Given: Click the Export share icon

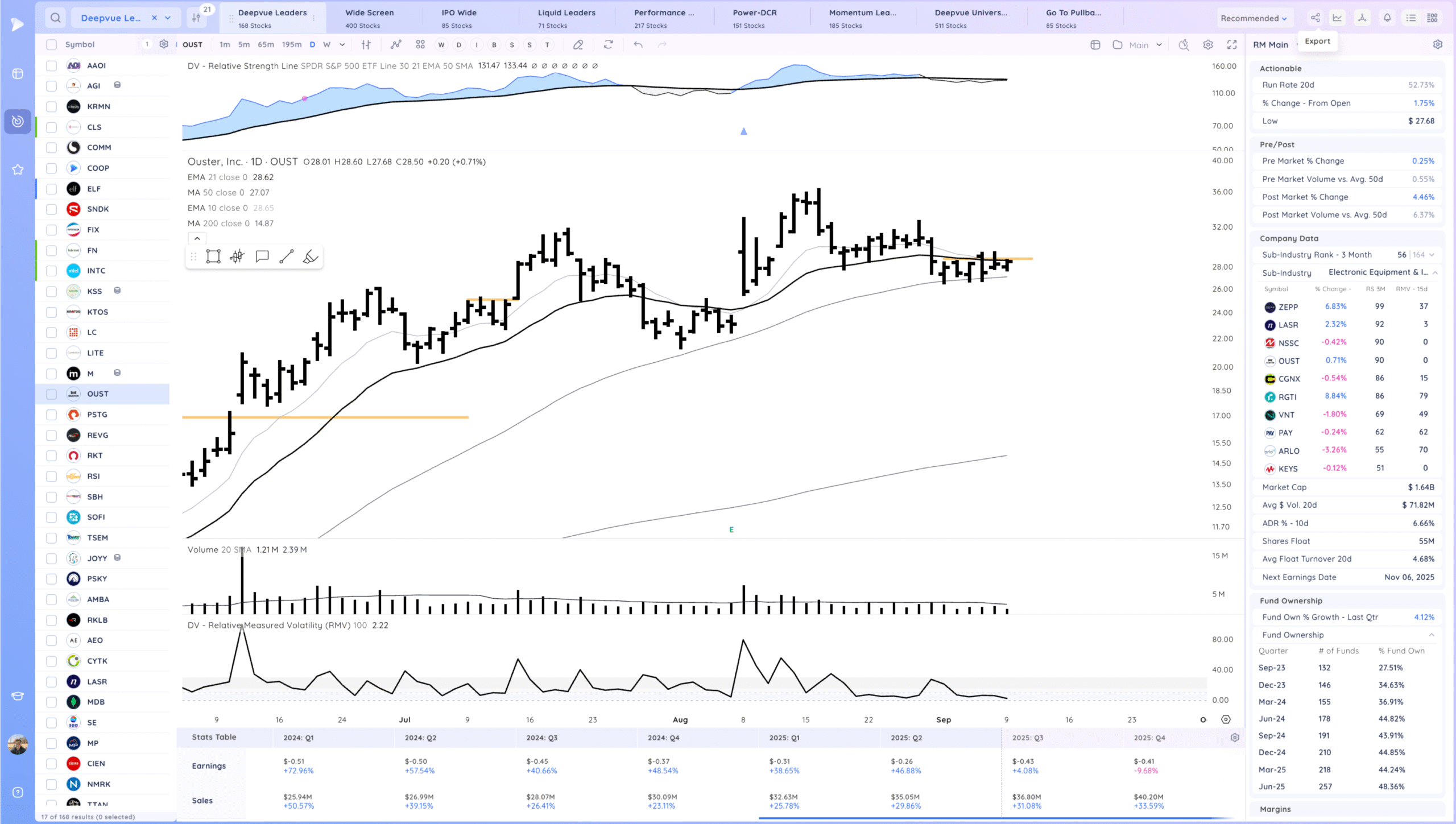Looking at the screenshot, I should (x=1315, y=18).
